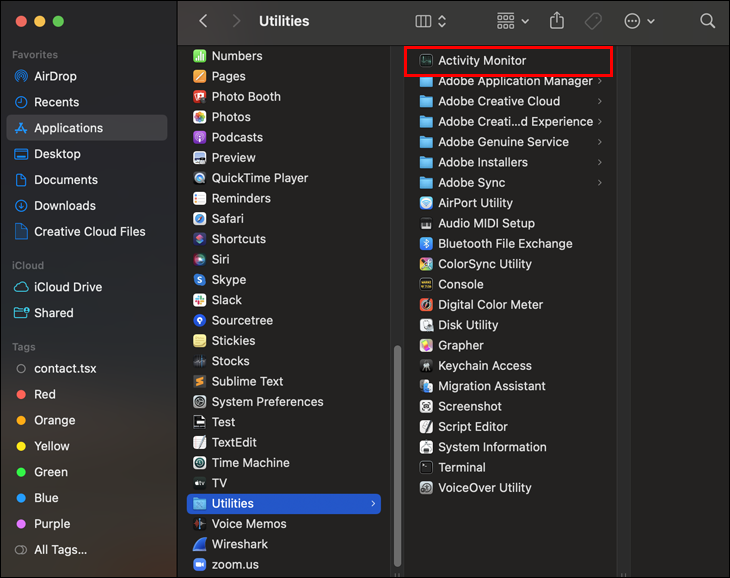
Task: Expand the Adobe Creative Cloud folder chevron
Action: (600, 101)
